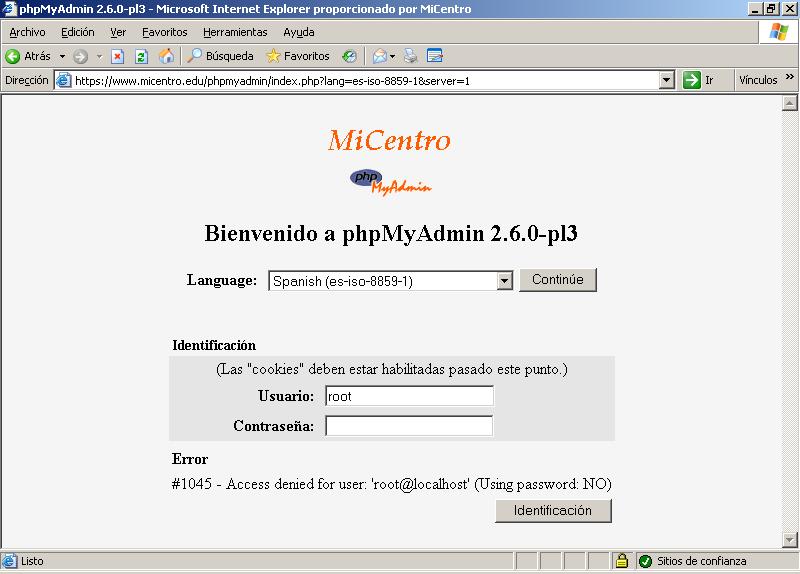The width and height of the screenshot is (800, 574).
Task: Click the Usuario field containing root
Action: pos(409,396)
